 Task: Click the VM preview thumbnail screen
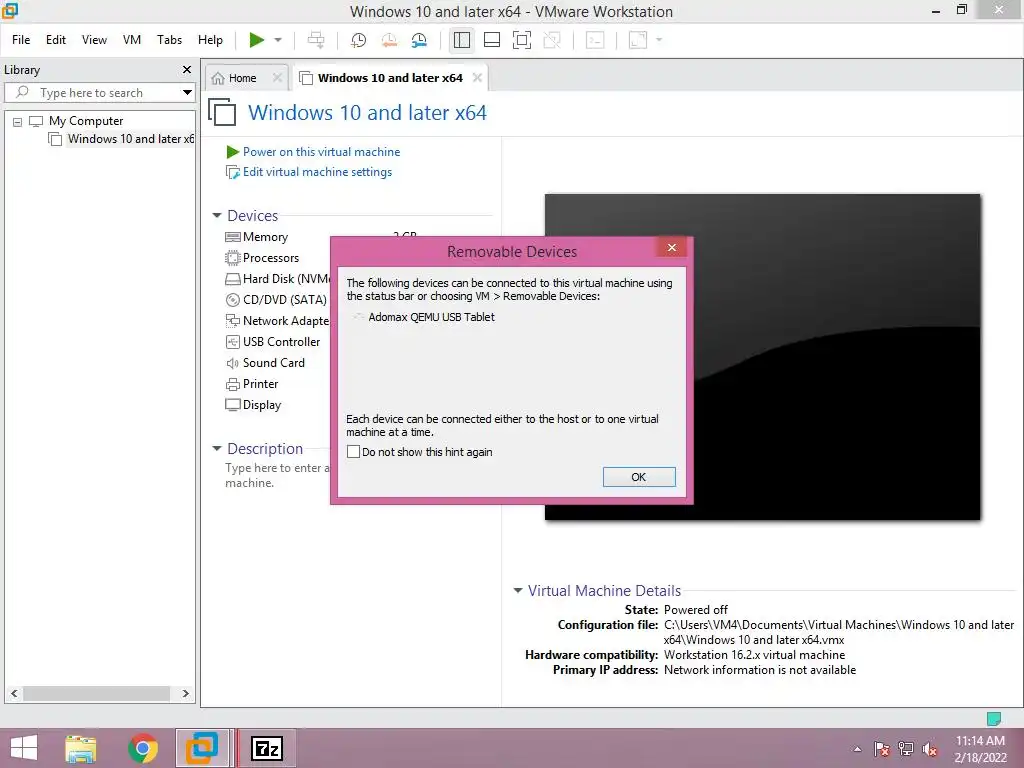click(762, 357)
